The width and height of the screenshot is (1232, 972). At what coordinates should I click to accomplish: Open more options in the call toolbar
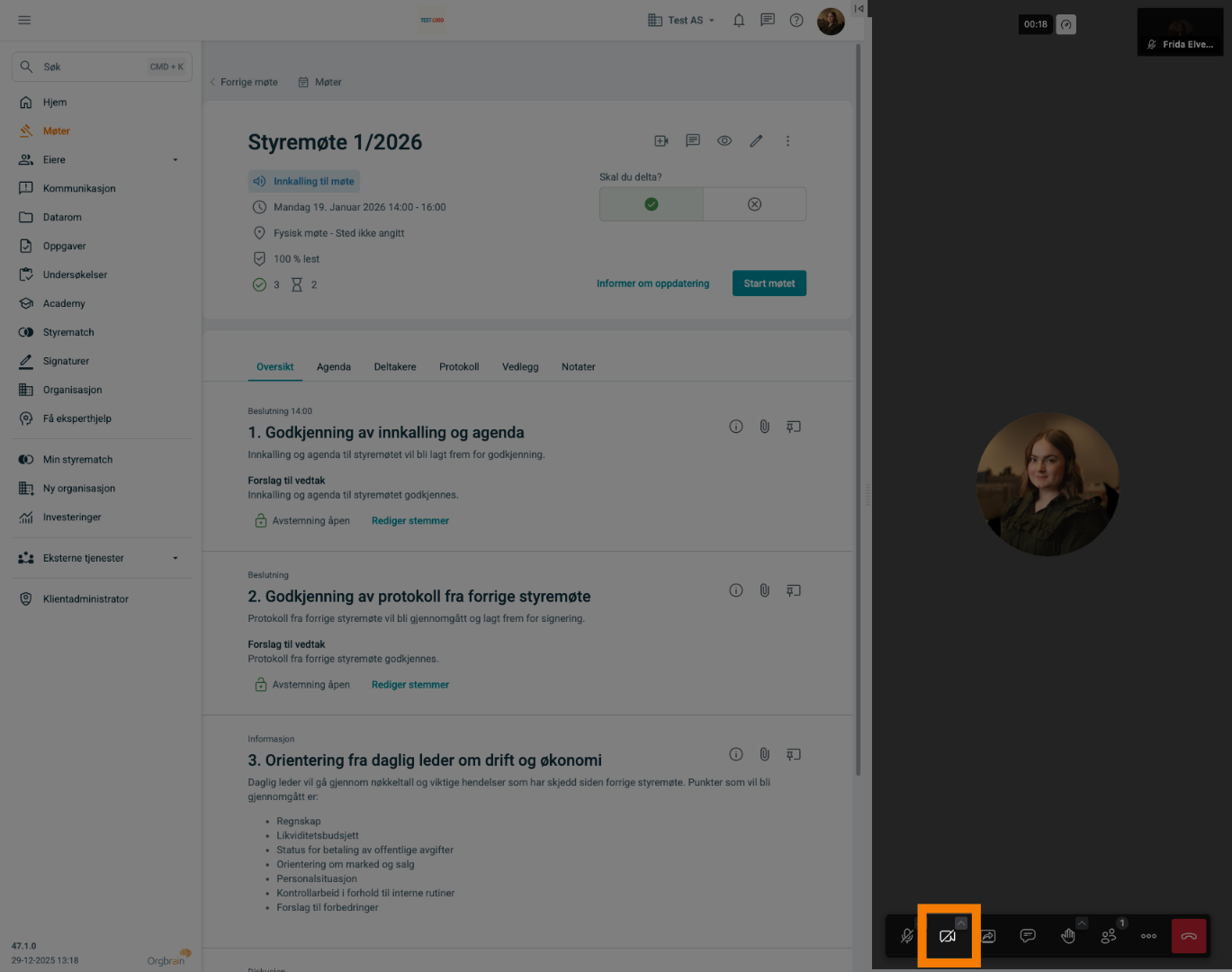(x=1149, y=936)
